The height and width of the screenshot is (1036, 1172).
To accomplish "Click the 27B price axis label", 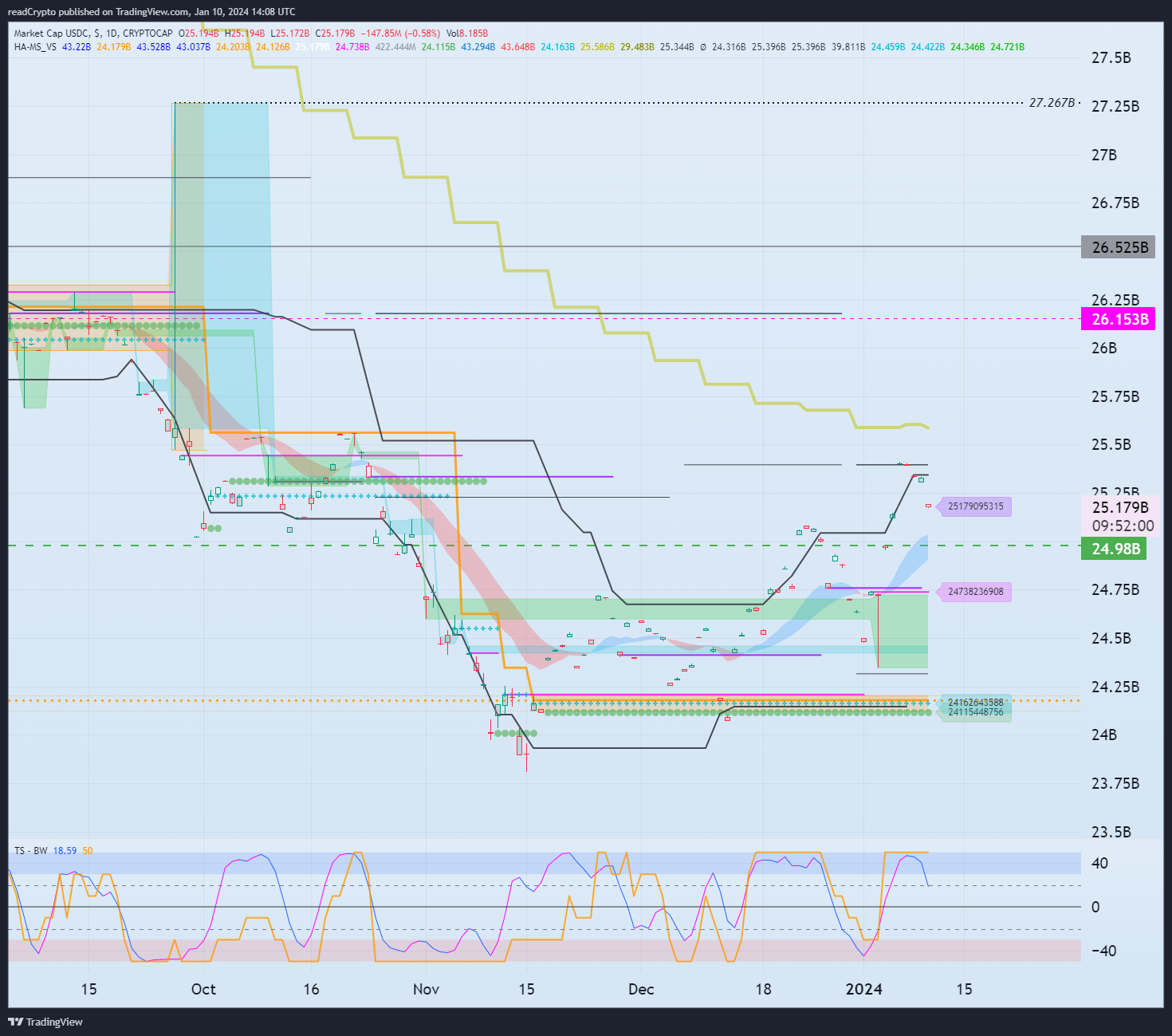I will click(x=1103, y=155).
